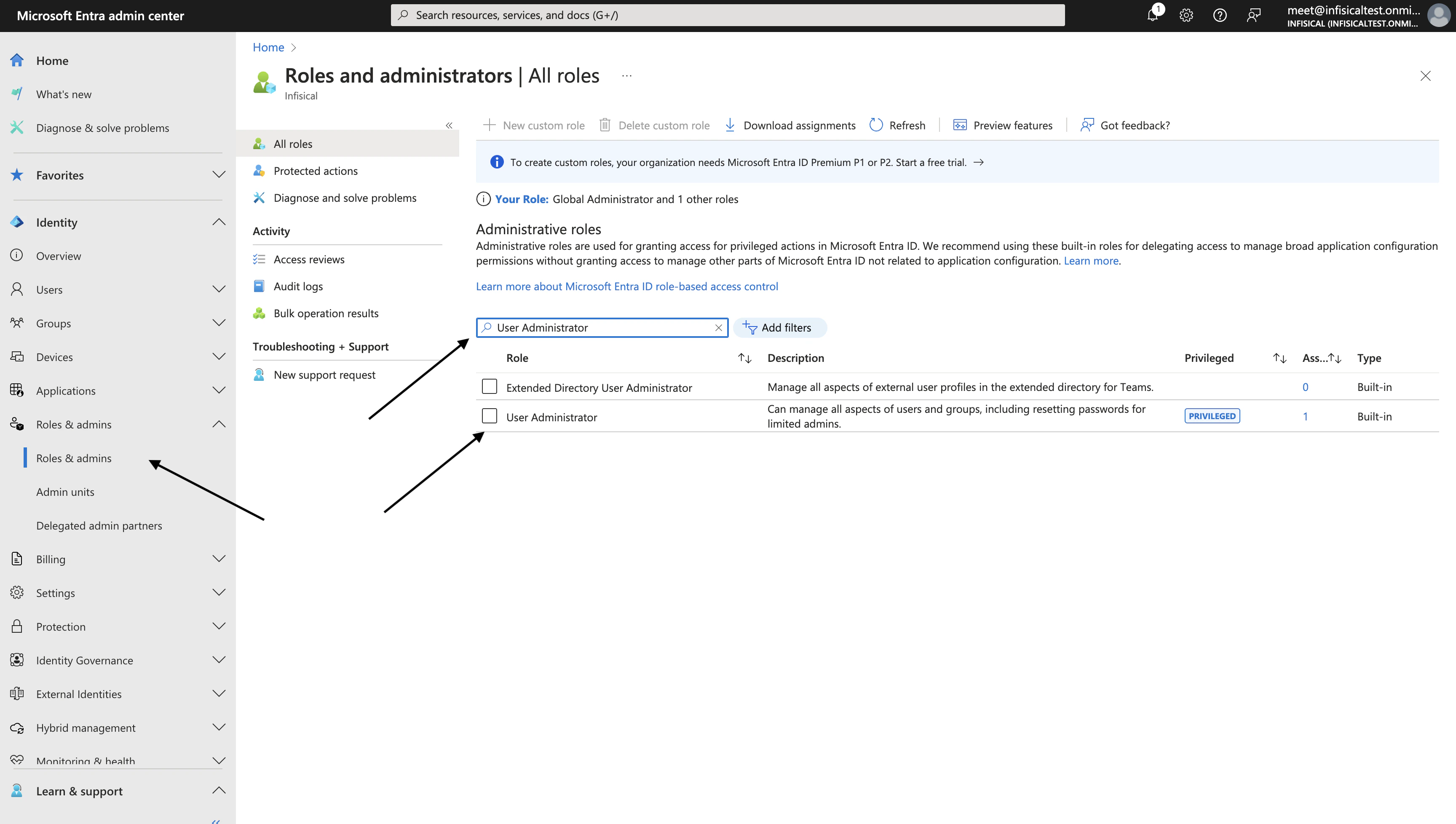
Task: Click the Groups people icon
Action: point(17,323)
